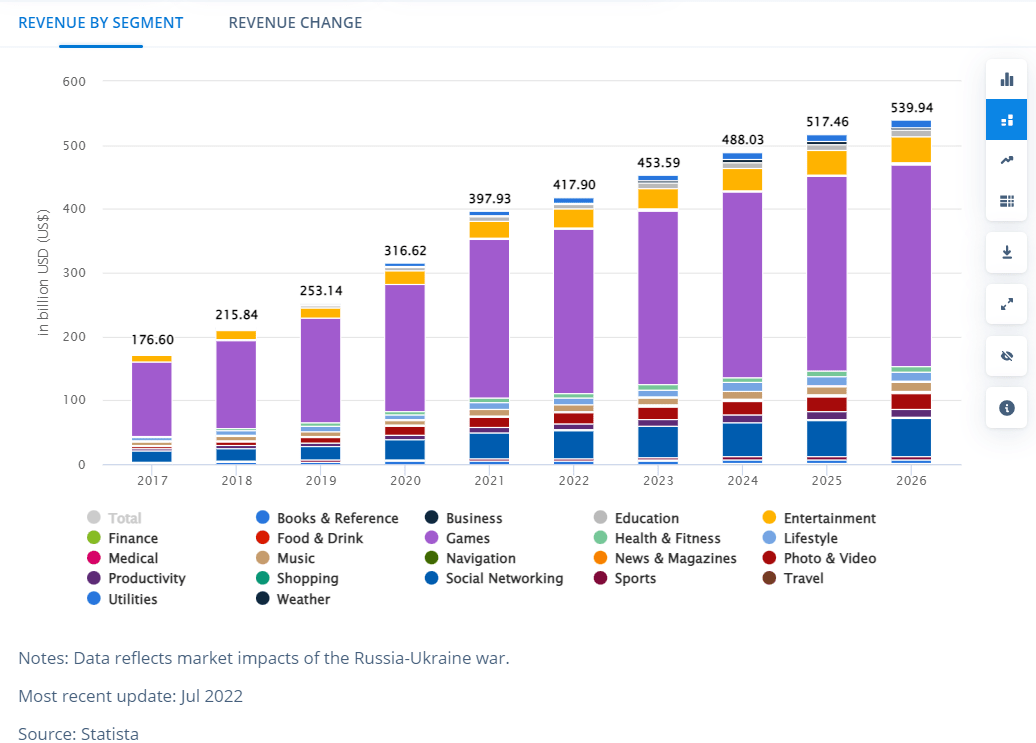Image resolution: width=1036 pixels, height=743 pixels.
Task: Hide the Total series via legend
Action: (x=113, y=518)
